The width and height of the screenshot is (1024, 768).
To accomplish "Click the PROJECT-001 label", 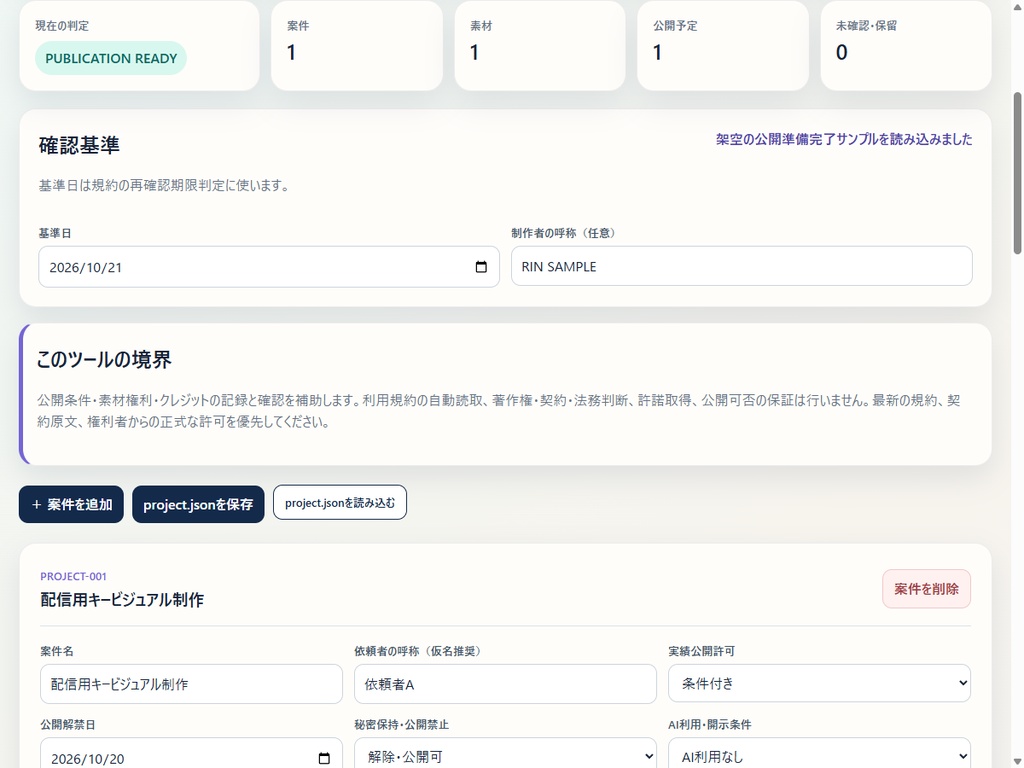I will (x=73, y=576).
